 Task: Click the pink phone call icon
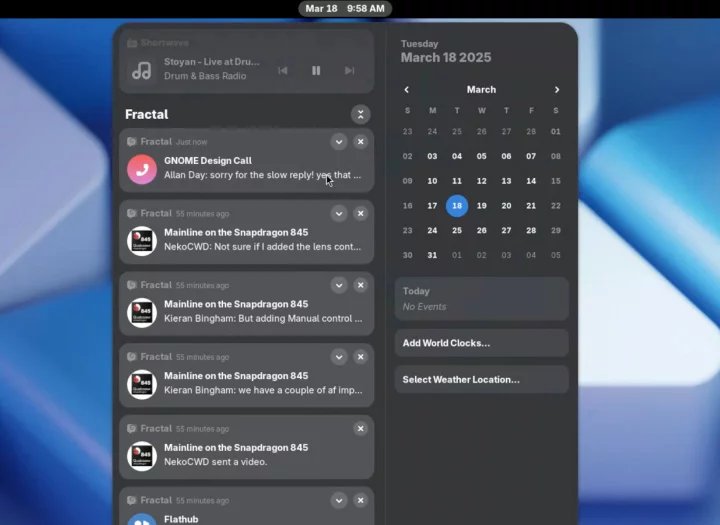142,169
